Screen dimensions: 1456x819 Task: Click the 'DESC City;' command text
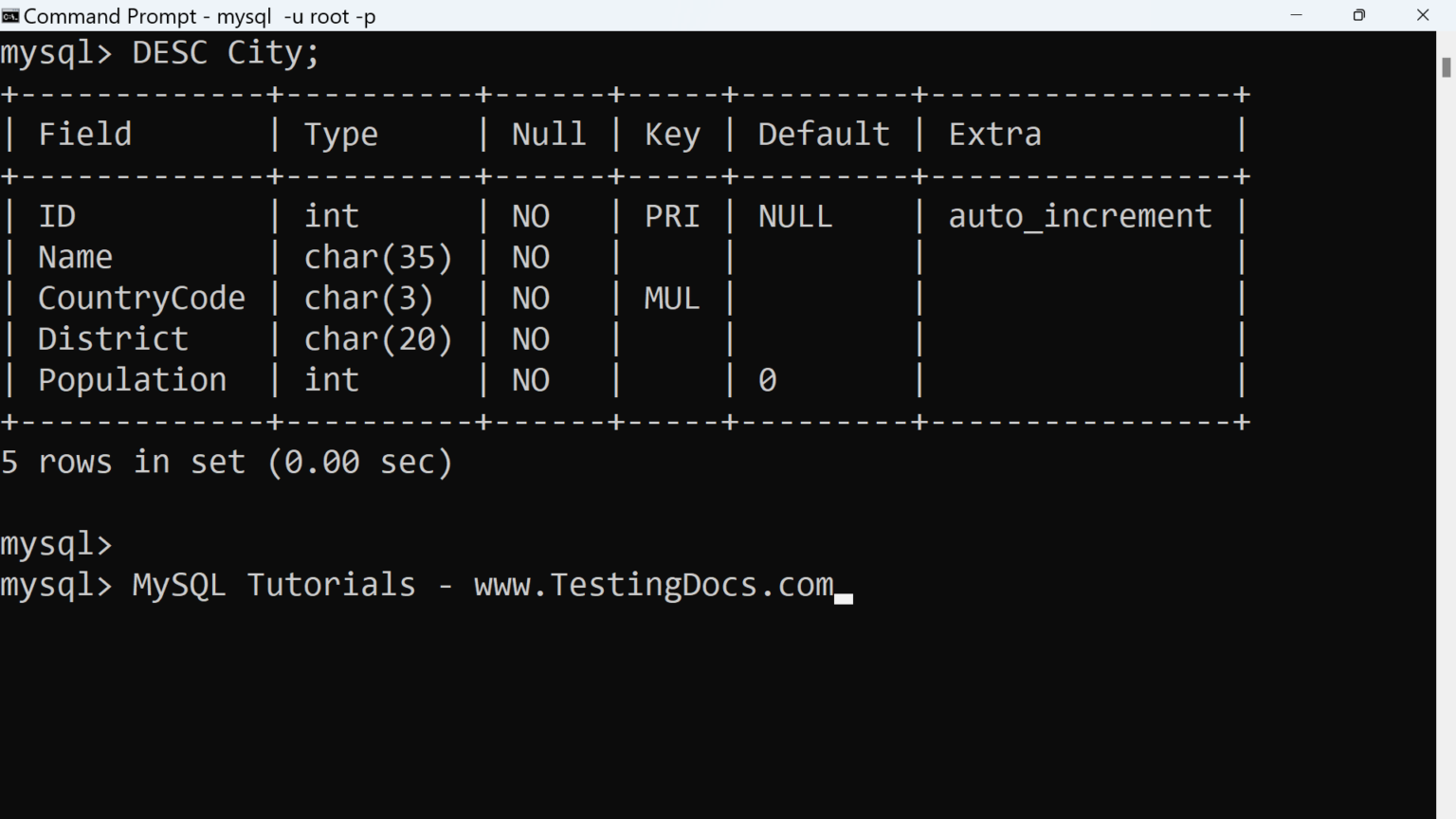click(226, 53)
